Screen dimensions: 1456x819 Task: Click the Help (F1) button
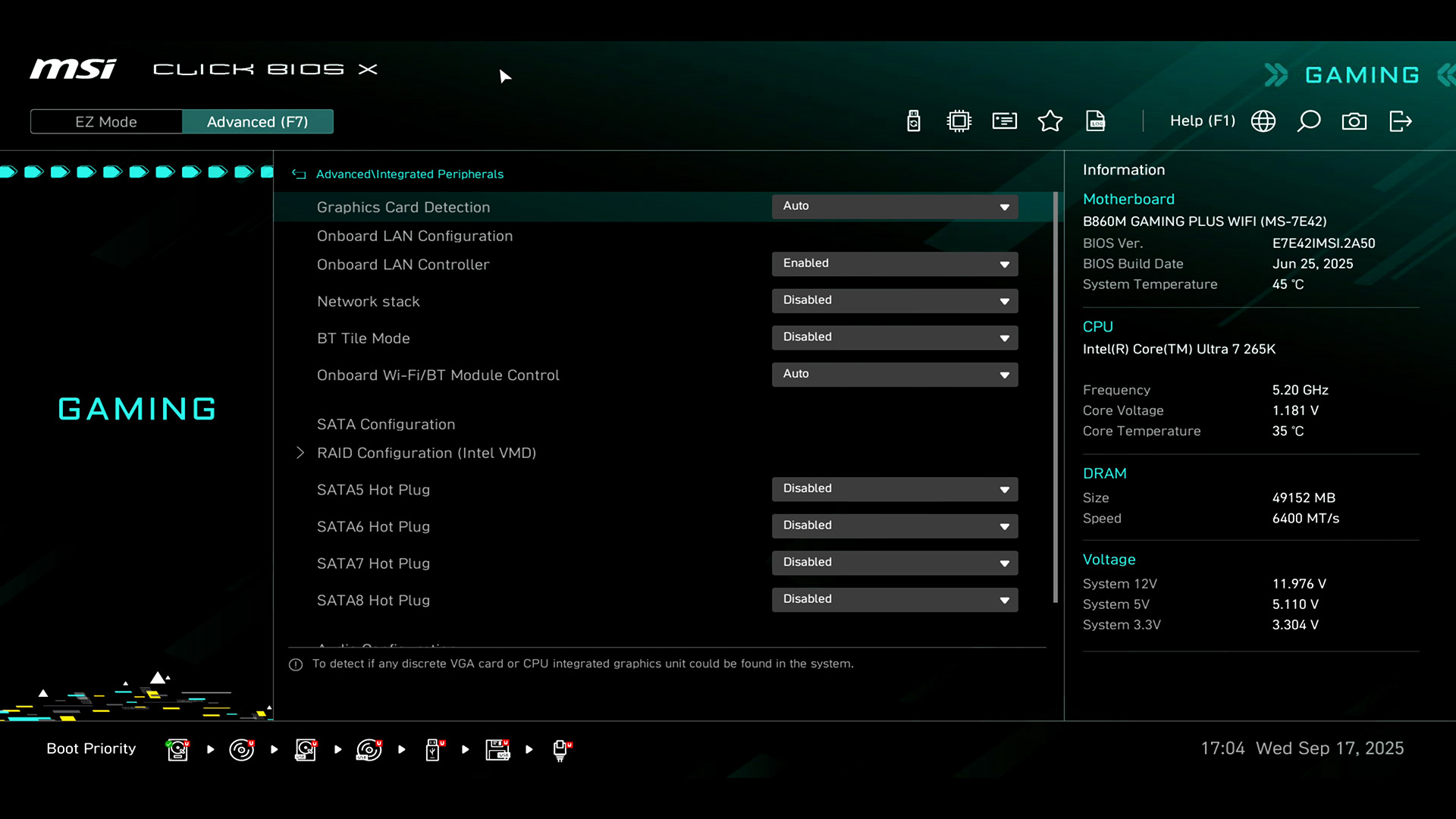coord(1202,121)
